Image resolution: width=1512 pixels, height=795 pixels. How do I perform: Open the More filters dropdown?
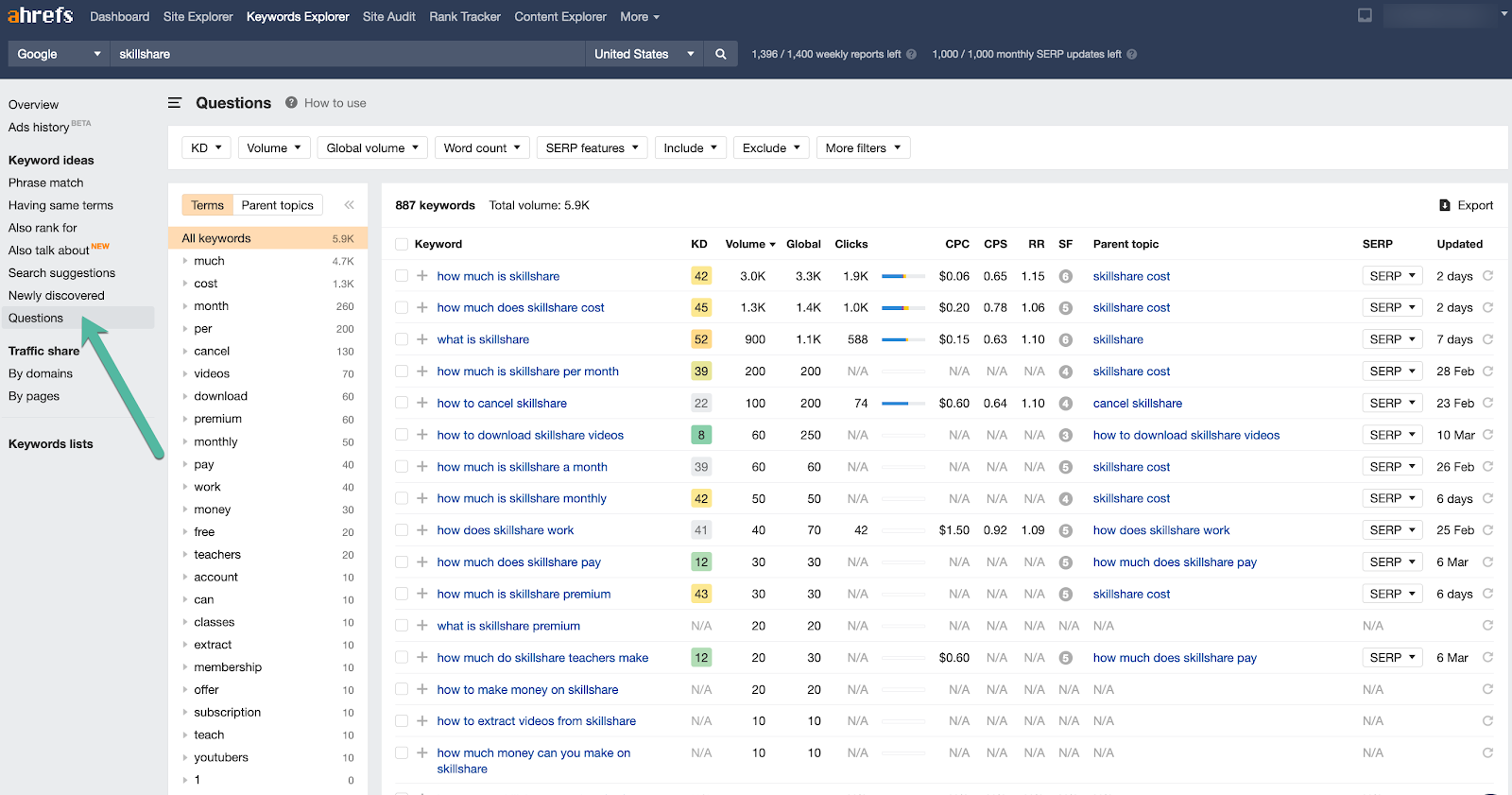(x=863, y=147)
